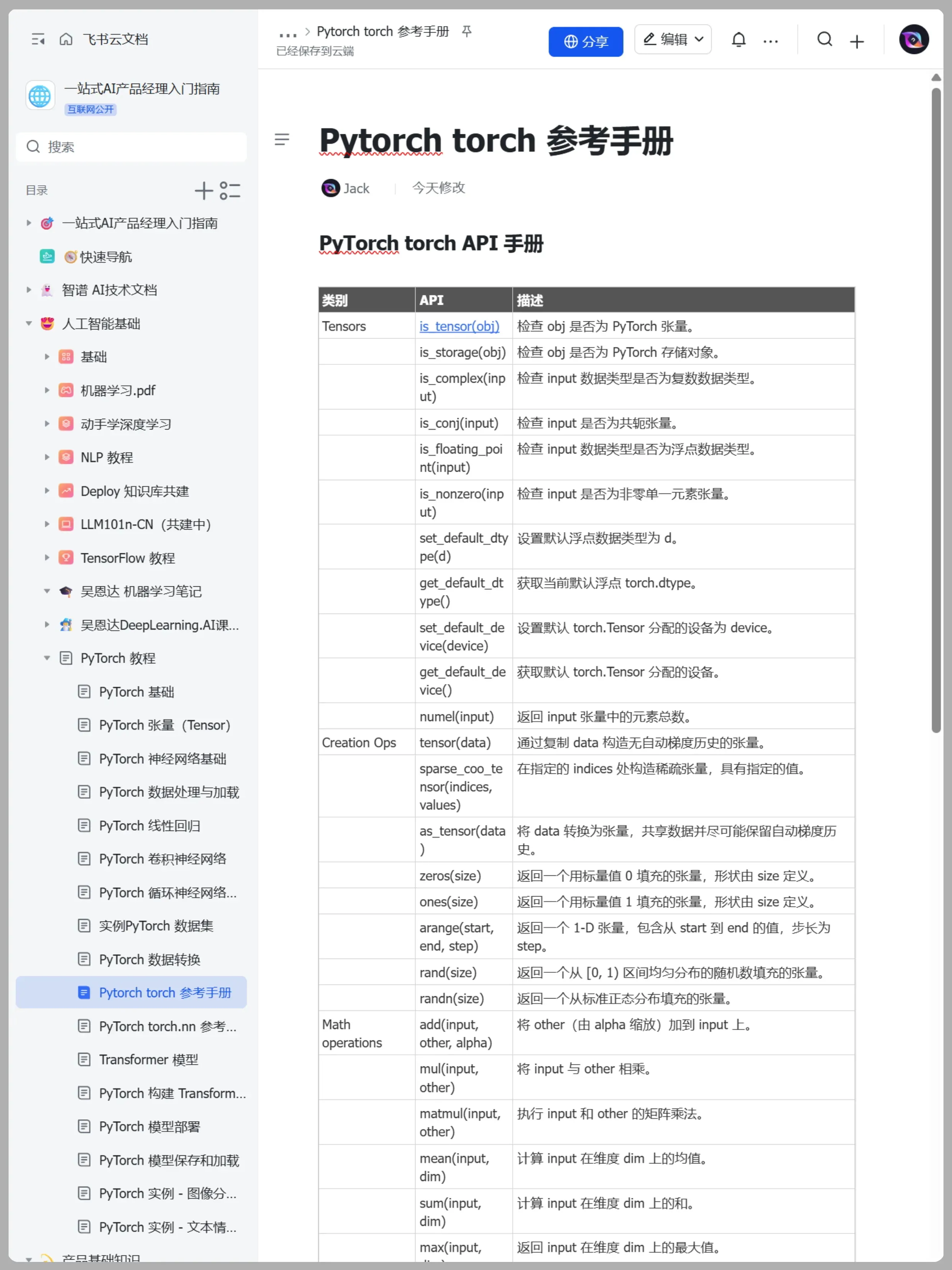Image resolution: width=952 pixels, height=1270 pixels.
Task: Select the Transformer 模型 page in the sidebar
Action: coord(149,1059)
